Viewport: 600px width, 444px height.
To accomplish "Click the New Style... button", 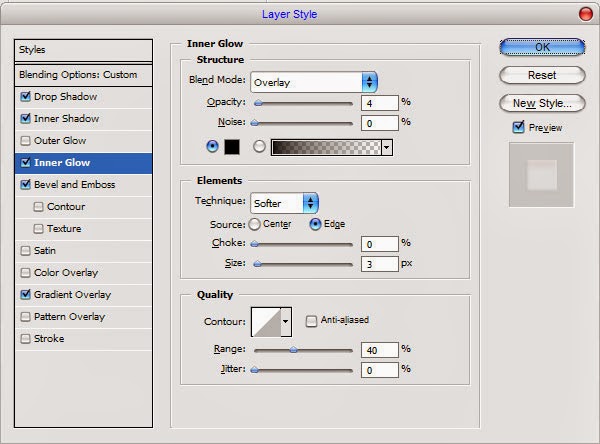I will tap(542, 103).
